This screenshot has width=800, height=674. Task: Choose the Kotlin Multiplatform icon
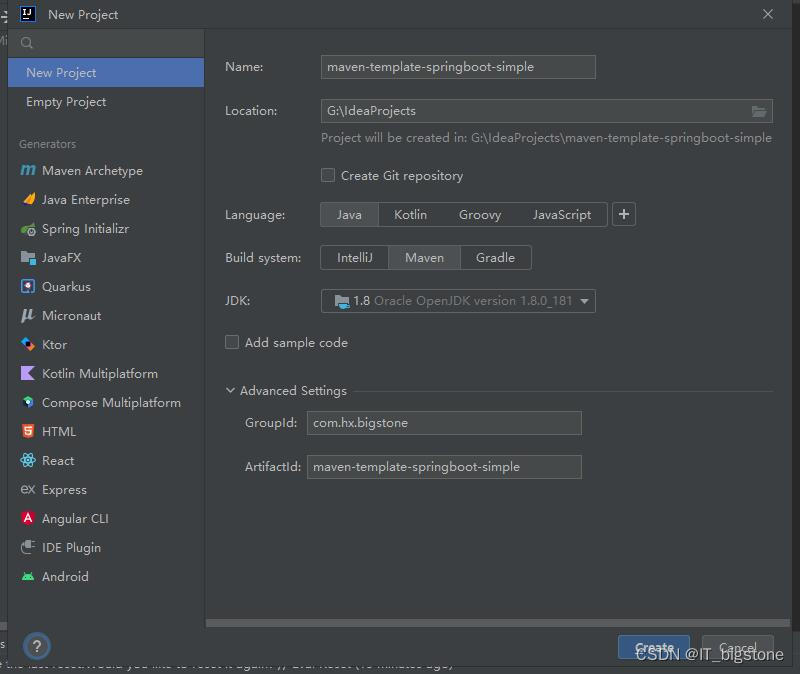(x=28, y=373)
